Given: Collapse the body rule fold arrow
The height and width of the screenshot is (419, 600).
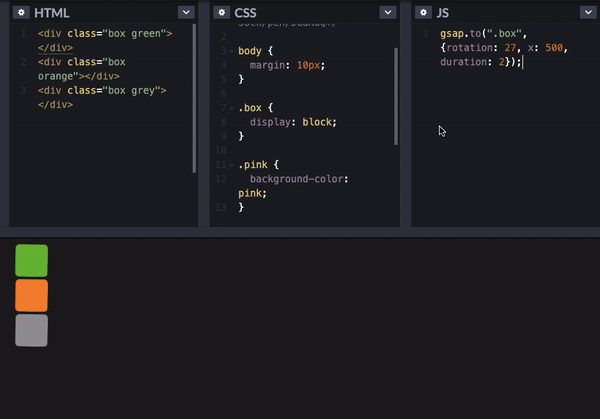Looking at the screenshot, I should pos(232,51).
